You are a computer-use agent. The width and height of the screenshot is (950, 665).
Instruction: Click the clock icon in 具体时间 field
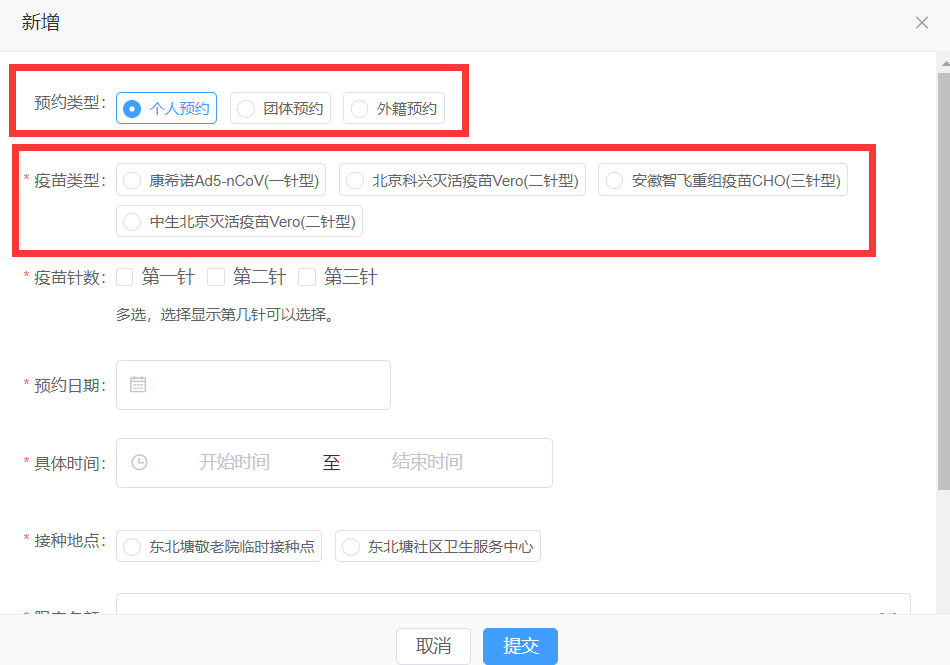tap(139, 462)
